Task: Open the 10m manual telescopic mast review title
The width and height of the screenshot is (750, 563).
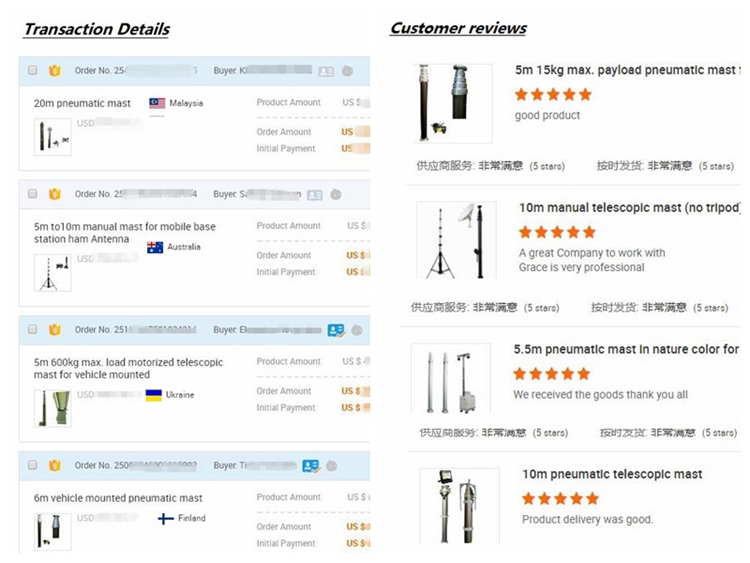Action: pos(628,208)
